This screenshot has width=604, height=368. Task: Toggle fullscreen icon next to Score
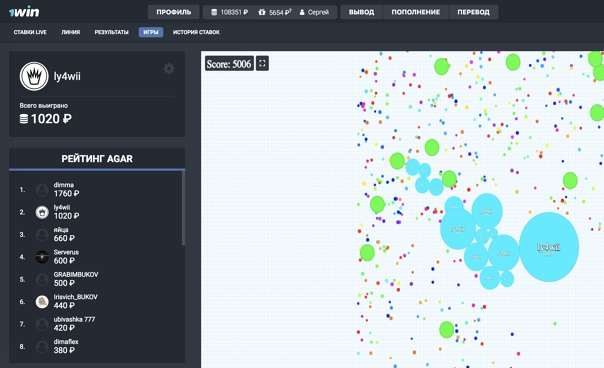coord(262,64)
